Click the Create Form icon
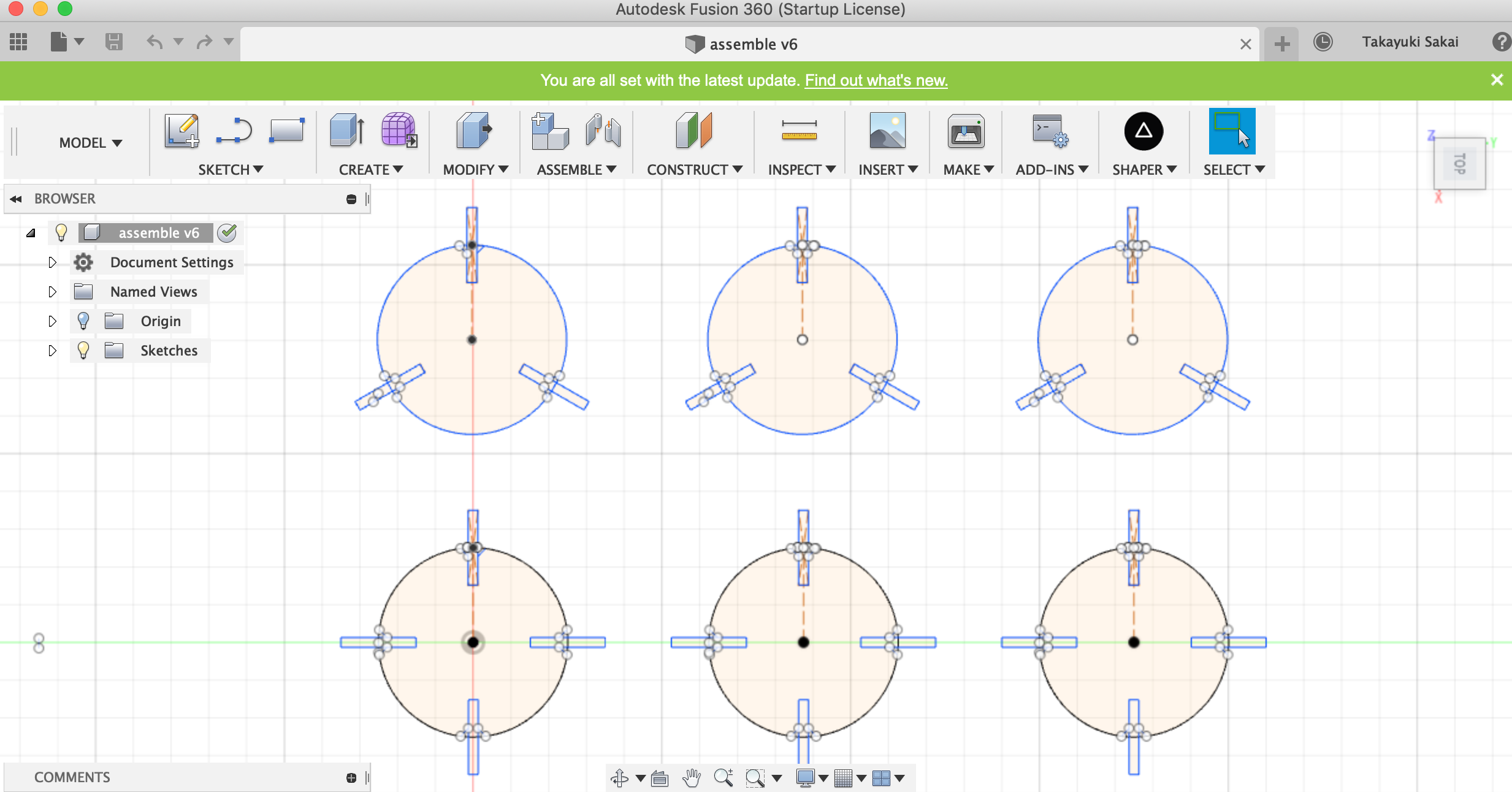The width and height of the screenshot is (1512, 792). coord(399,130)
